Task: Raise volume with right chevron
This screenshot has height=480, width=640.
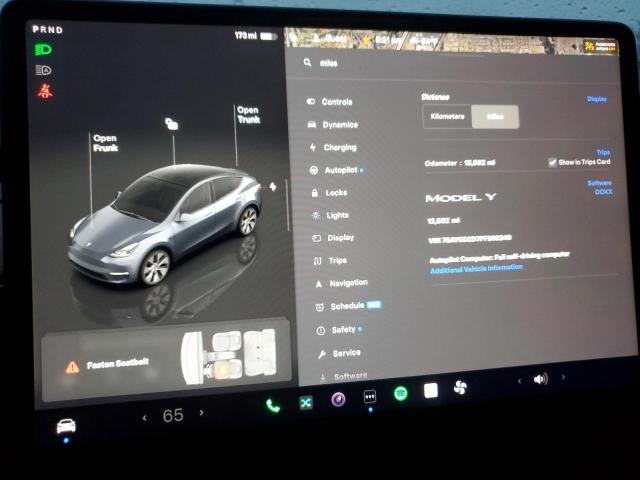Action: 563,377
